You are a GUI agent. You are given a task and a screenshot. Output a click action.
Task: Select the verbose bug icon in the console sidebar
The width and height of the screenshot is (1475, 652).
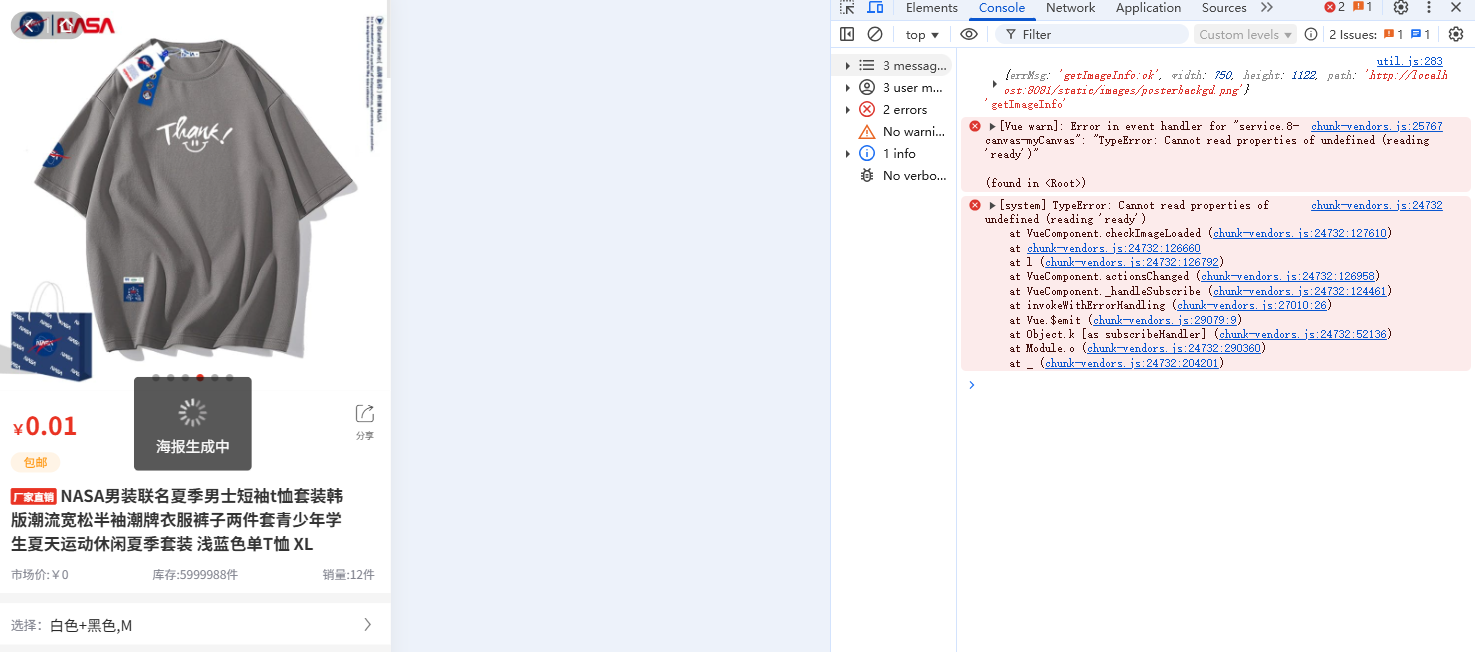(867, 176)
